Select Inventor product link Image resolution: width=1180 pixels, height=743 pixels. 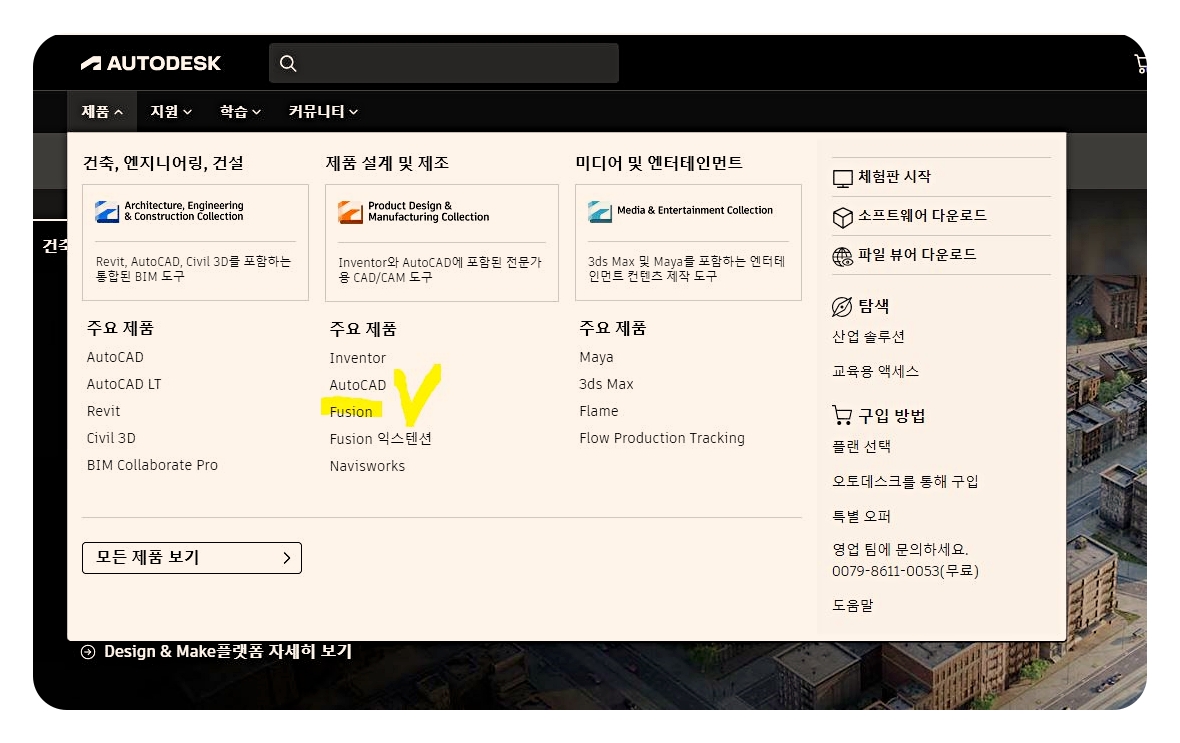(x=357, y=358)
